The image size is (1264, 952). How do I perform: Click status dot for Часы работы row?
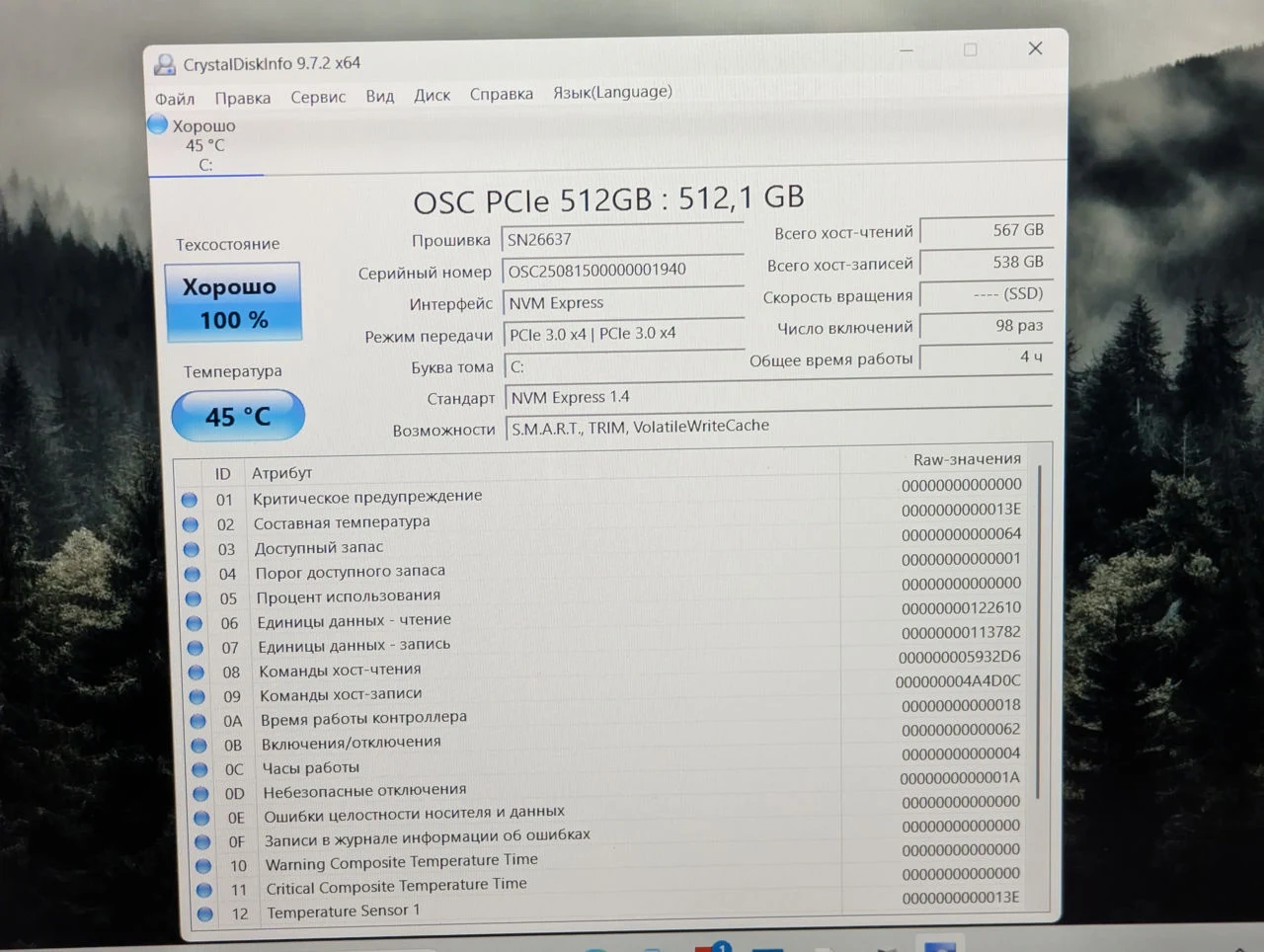coord(200,769)
